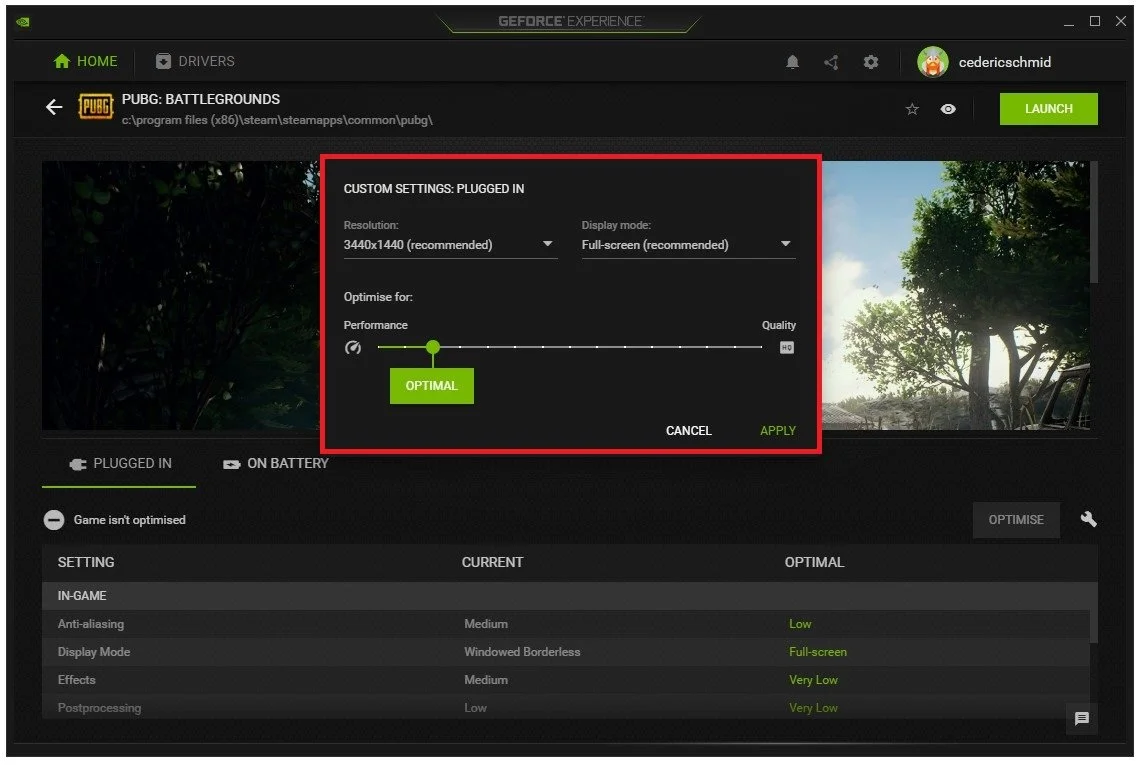The image size is (1141, 765).
Task: Open custom settings wrench icon
Action: tap(1088, 519)
